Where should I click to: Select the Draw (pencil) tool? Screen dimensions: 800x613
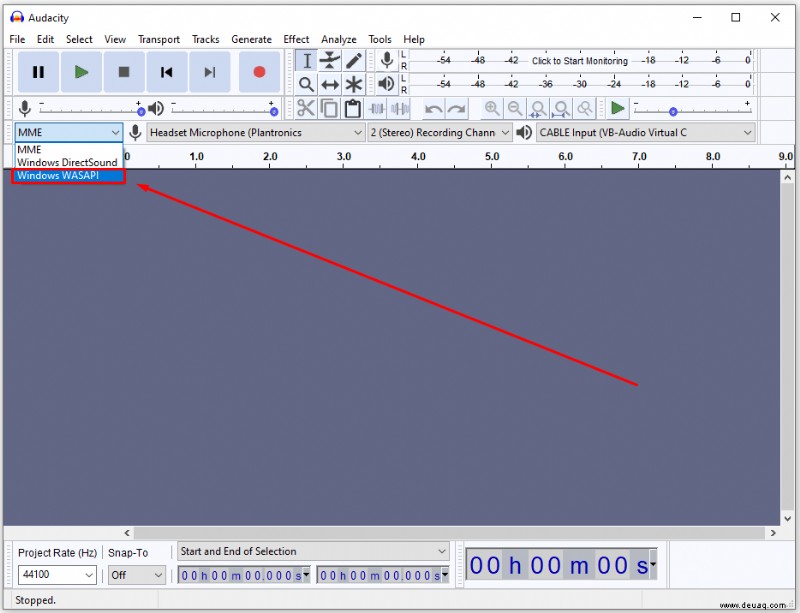point(354,60)
